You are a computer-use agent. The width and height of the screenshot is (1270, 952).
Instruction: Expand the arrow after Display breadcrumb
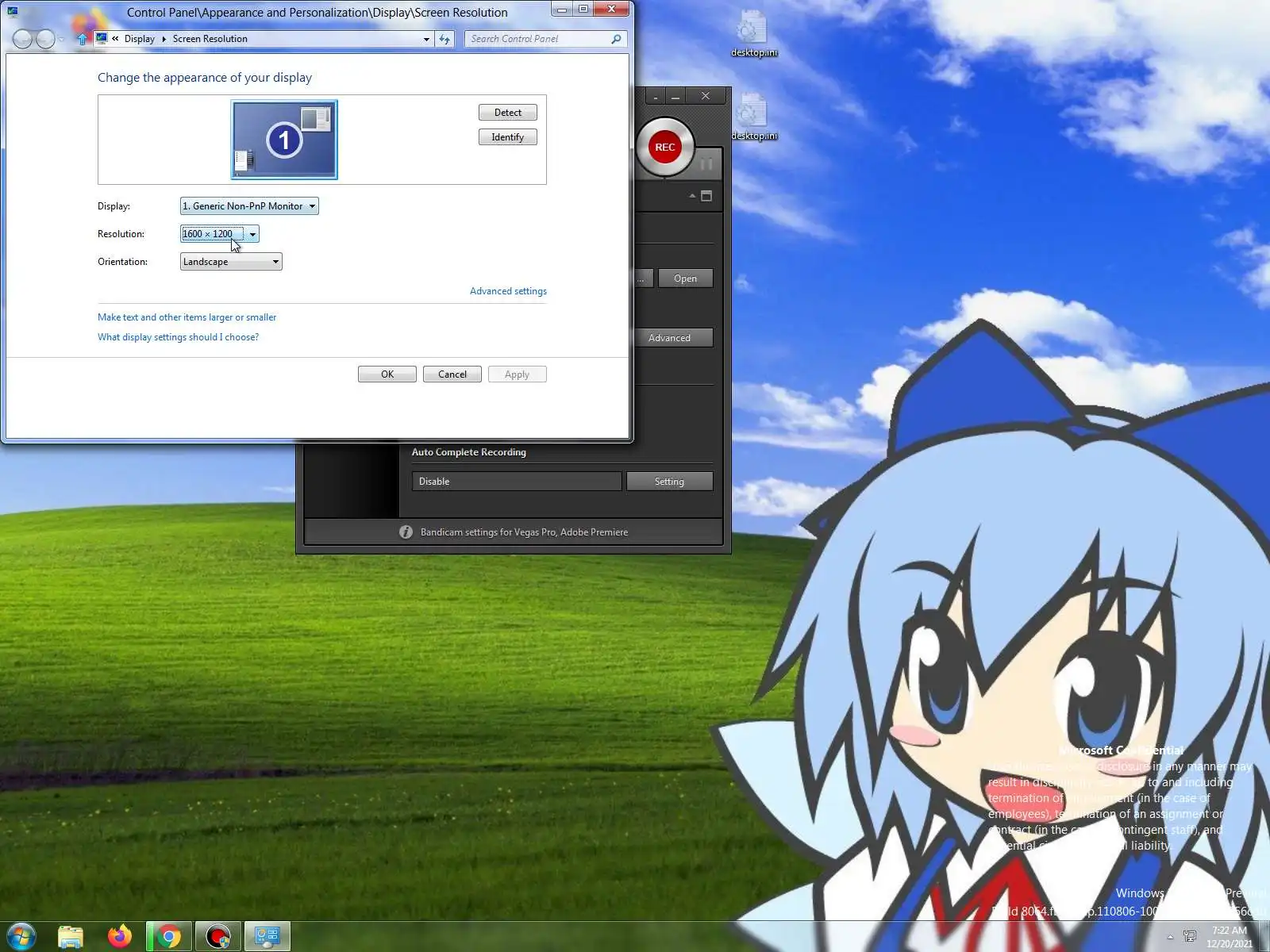click(164, 39)
